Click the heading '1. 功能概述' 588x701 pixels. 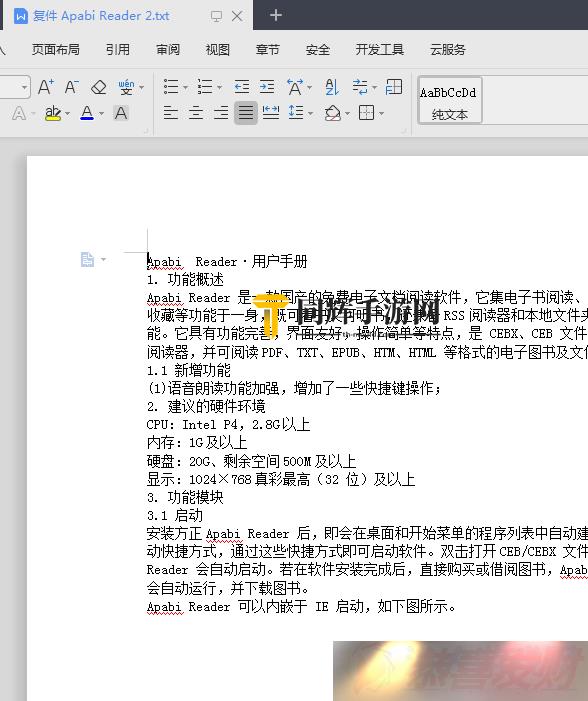point(185,280)
